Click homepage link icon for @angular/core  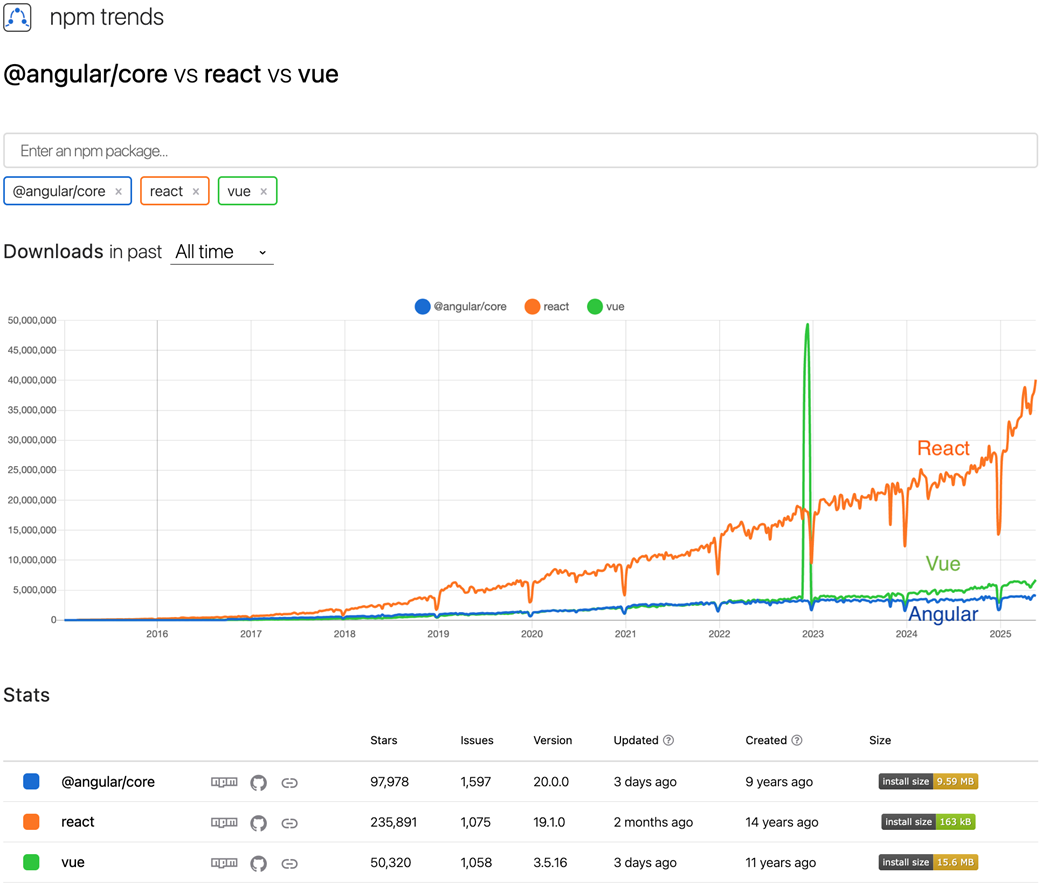(x=290, y=782)
